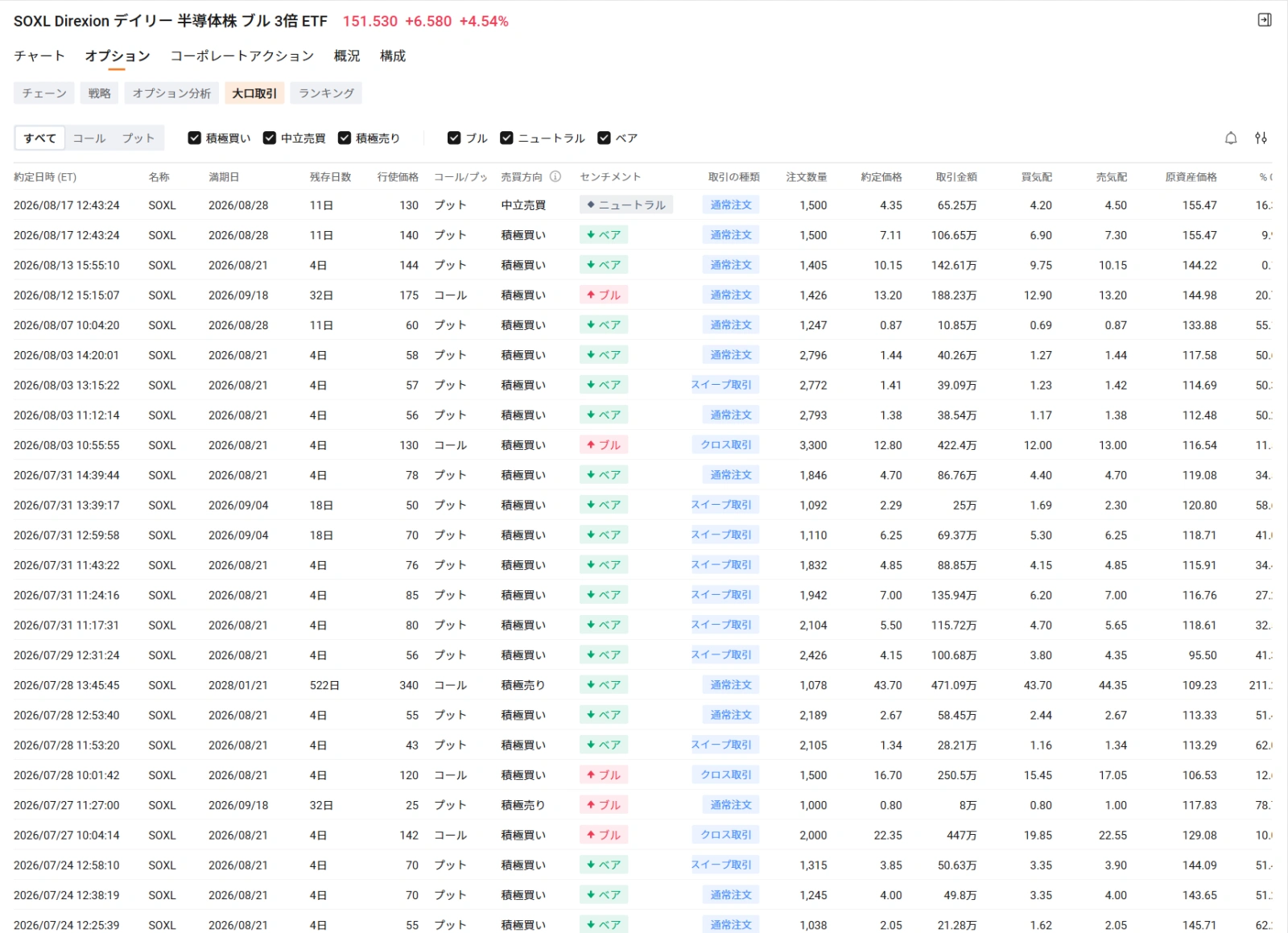The height and width of the screenshot is (933, 1288).
Task: Sort by 満期日 column header
Action: 224,177
